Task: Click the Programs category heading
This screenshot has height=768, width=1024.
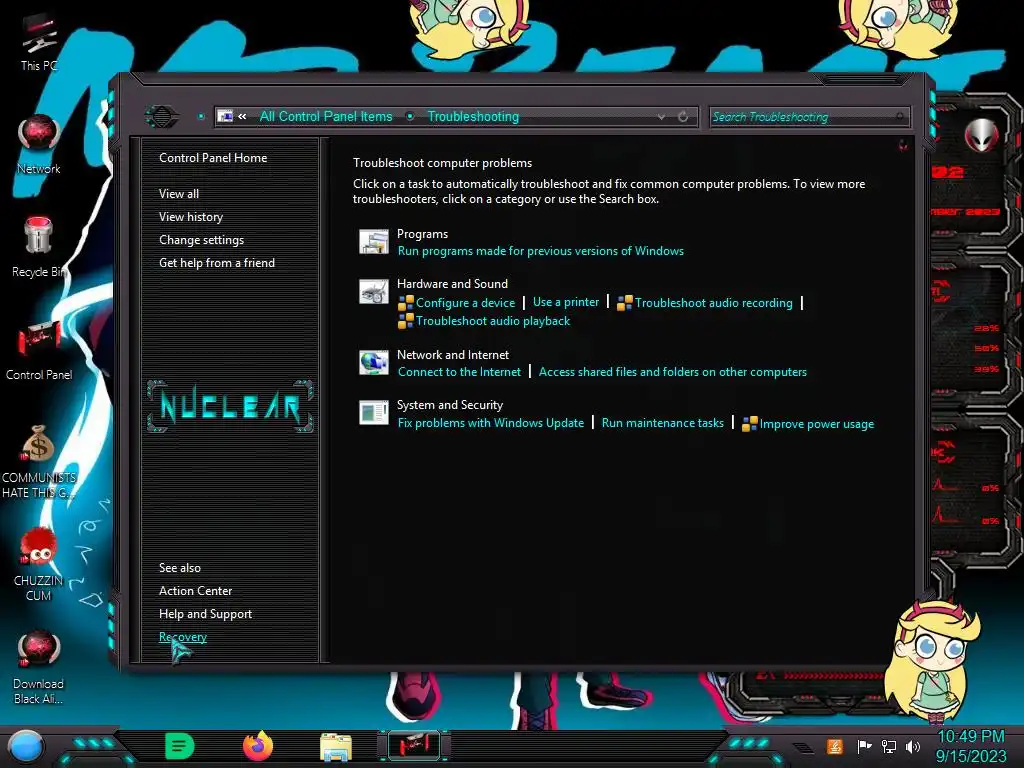Action: 423,234
